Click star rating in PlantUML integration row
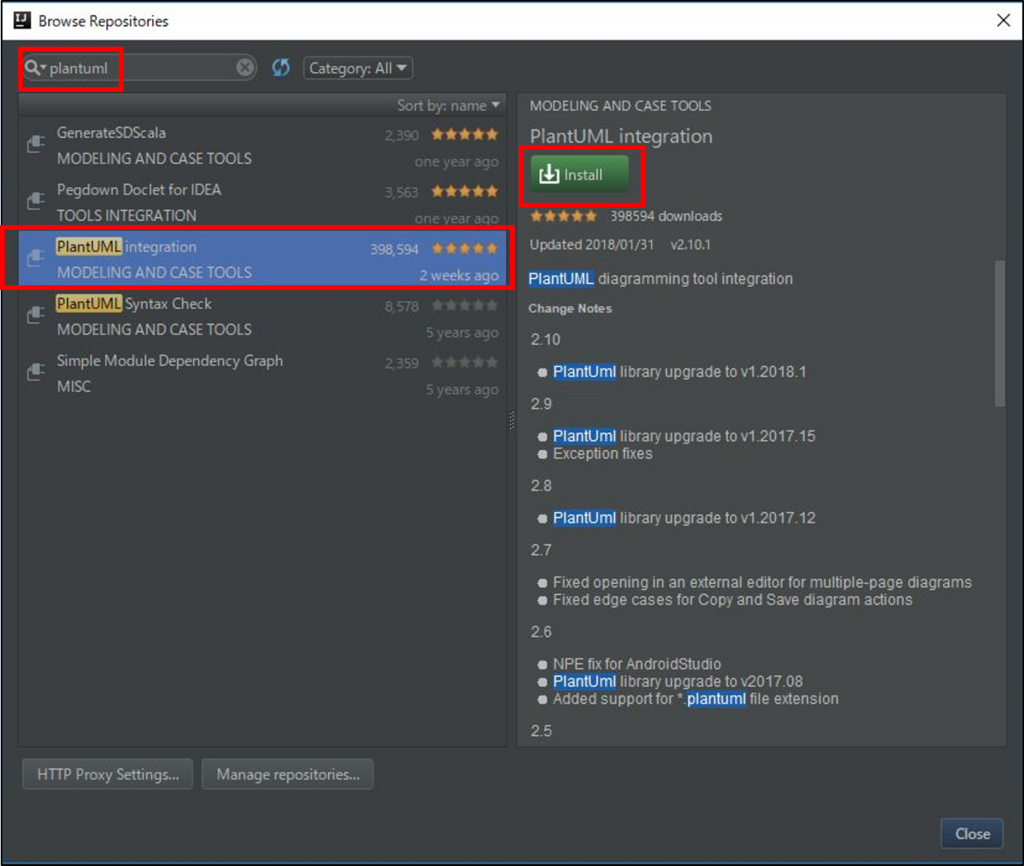This screenshot has width=1024, height=866. (464, 248)
